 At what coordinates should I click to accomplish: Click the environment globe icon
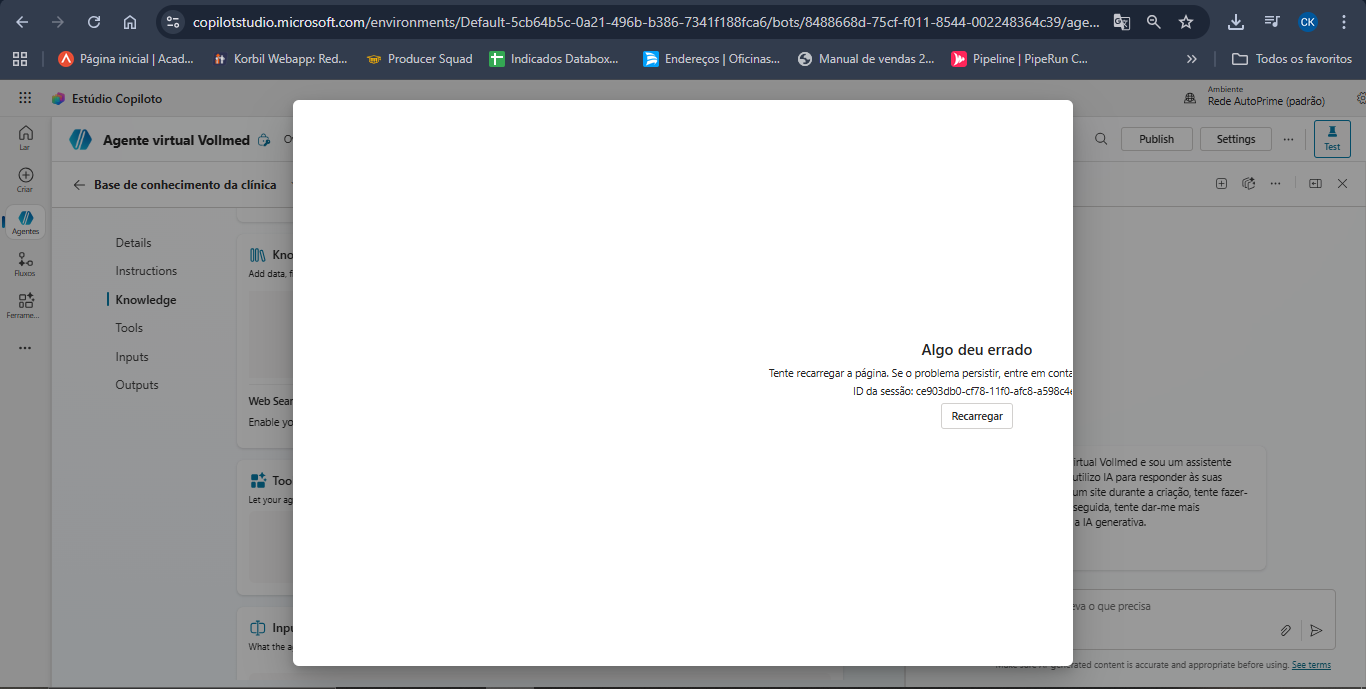click(x=1190, y=99)
